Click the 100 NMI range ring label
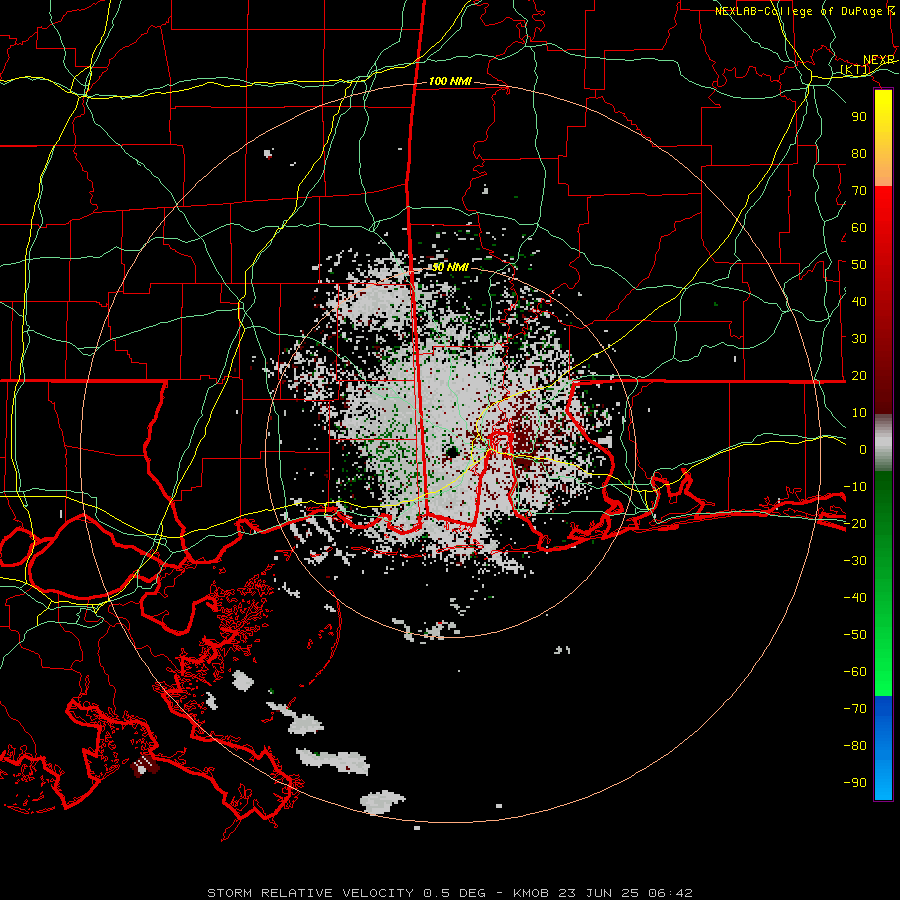The image size is (900, 900). [x=450, y=82]
